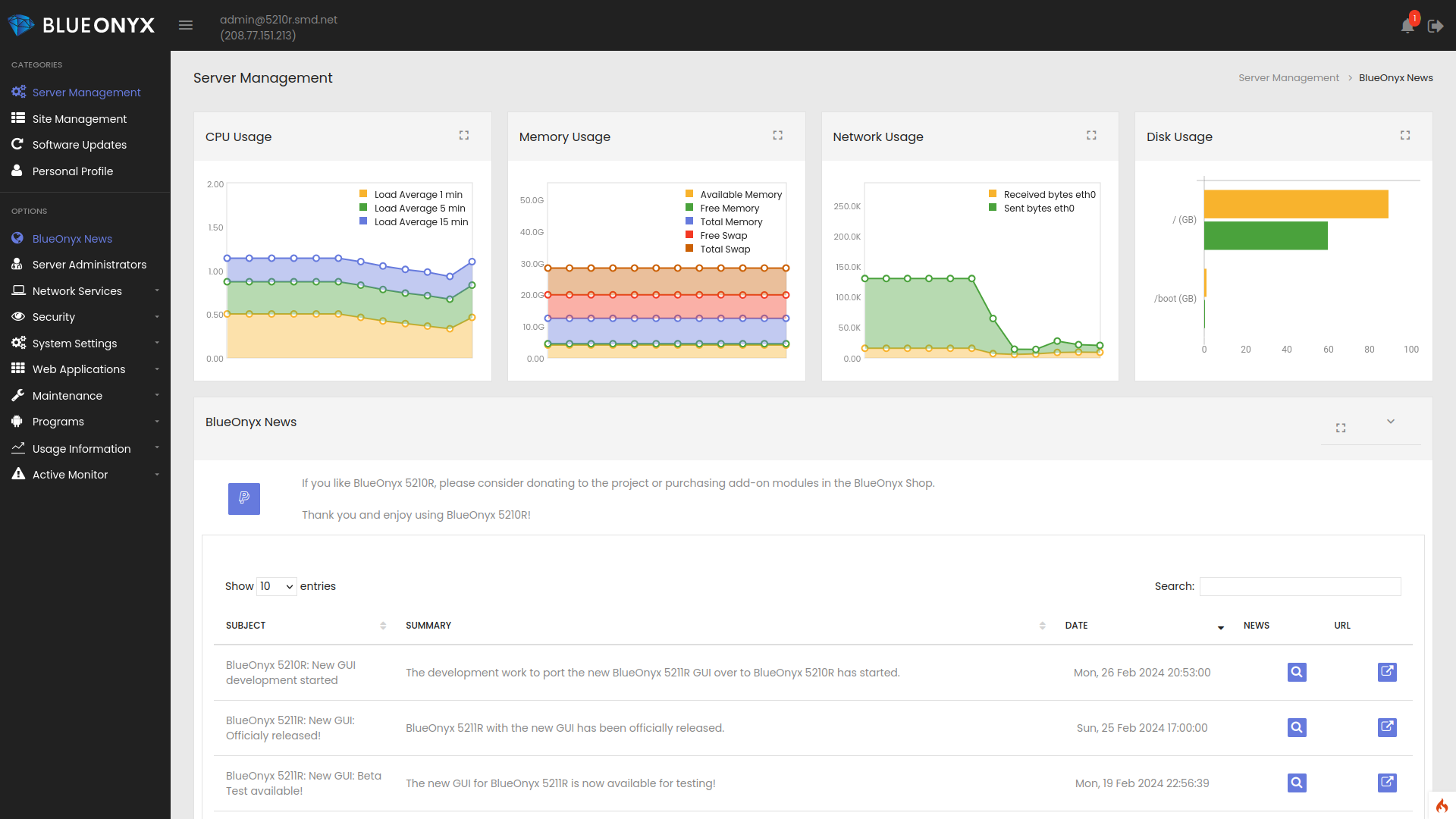Click BlueOnyx News breadcrumb
1456x819 pixels.
[1395, 78]
